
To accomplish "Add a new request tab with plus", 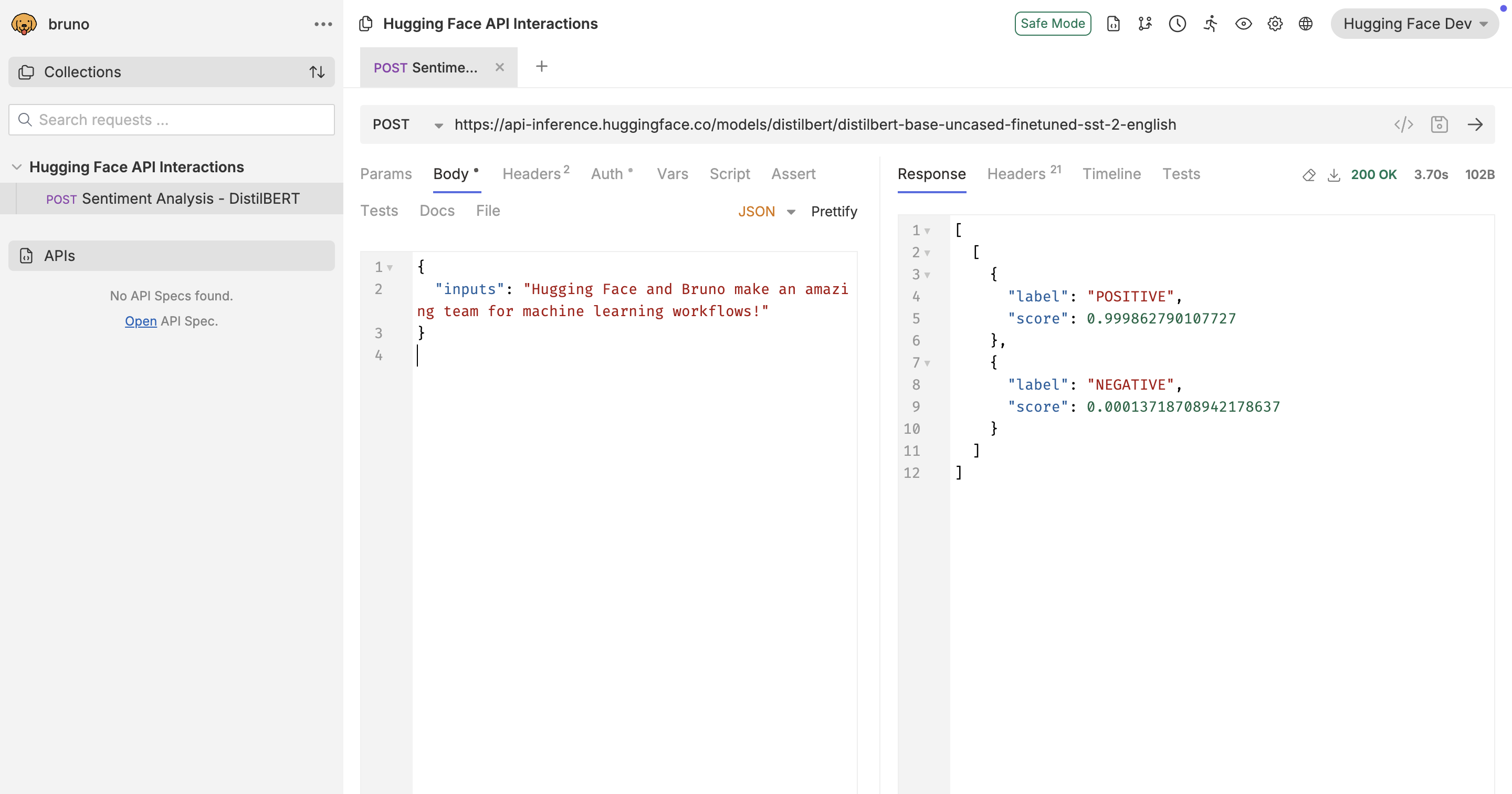I will coord(542,66).
